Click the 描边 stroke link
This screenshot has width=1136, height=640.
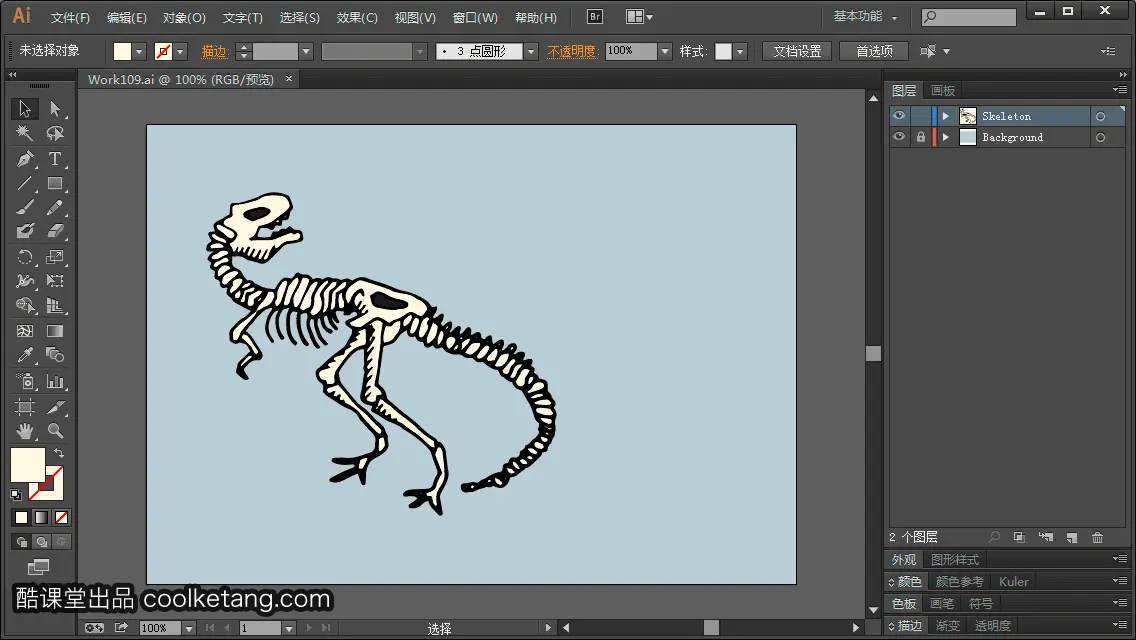coord(214,51)
